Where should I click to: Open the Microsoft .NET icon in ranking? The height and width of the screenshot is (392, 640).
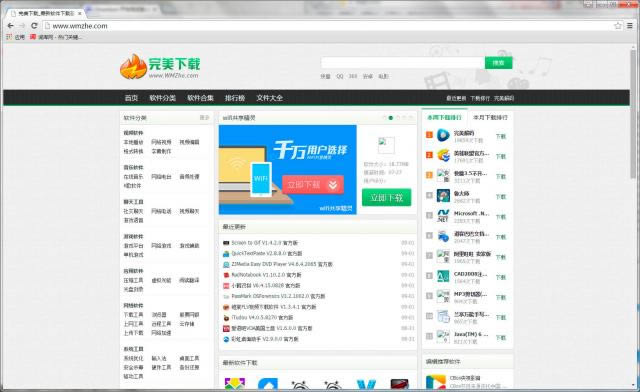[443, 216]
